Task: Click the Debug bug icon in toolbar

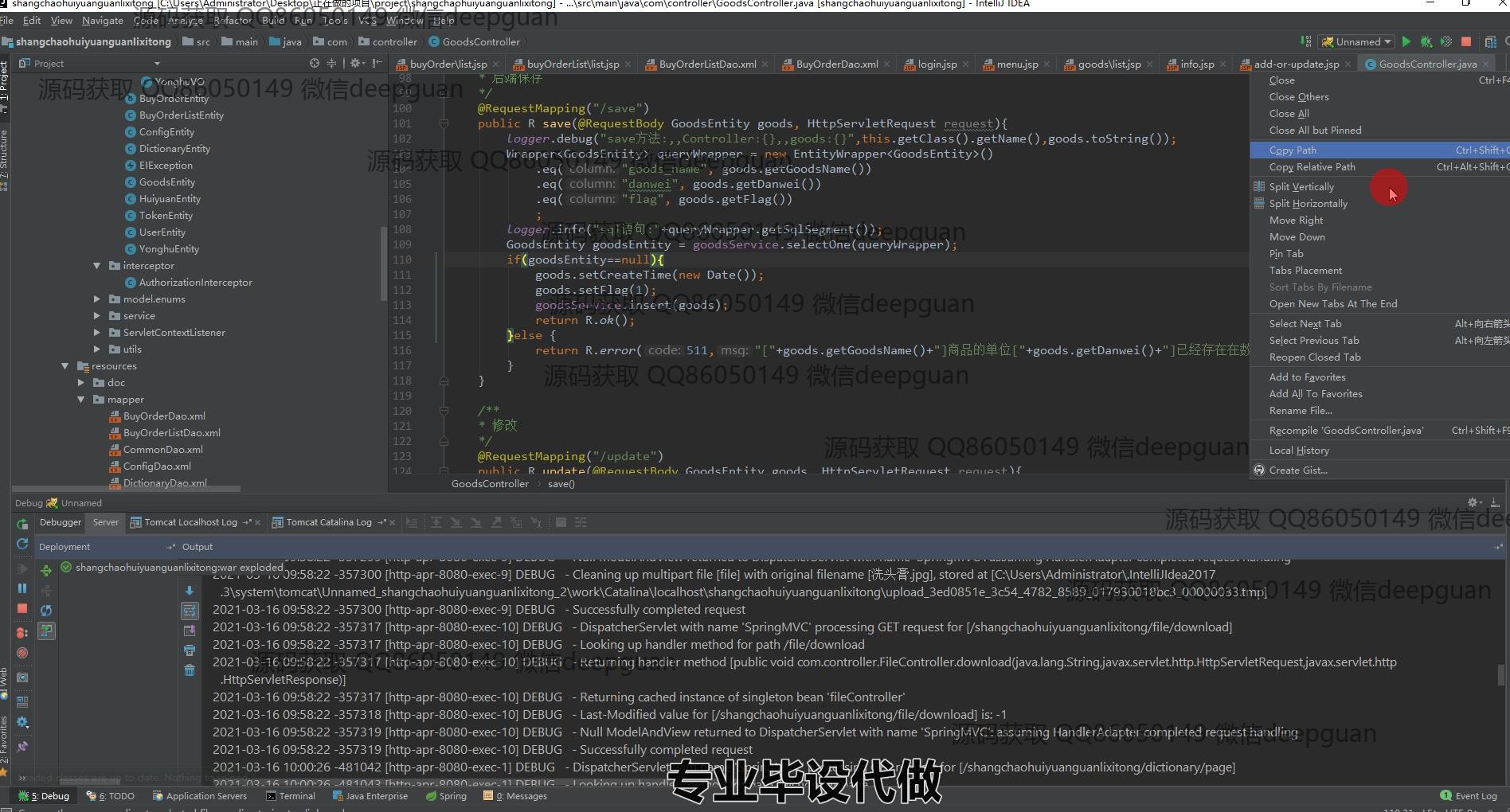Action: click(x=1426, y=42)
